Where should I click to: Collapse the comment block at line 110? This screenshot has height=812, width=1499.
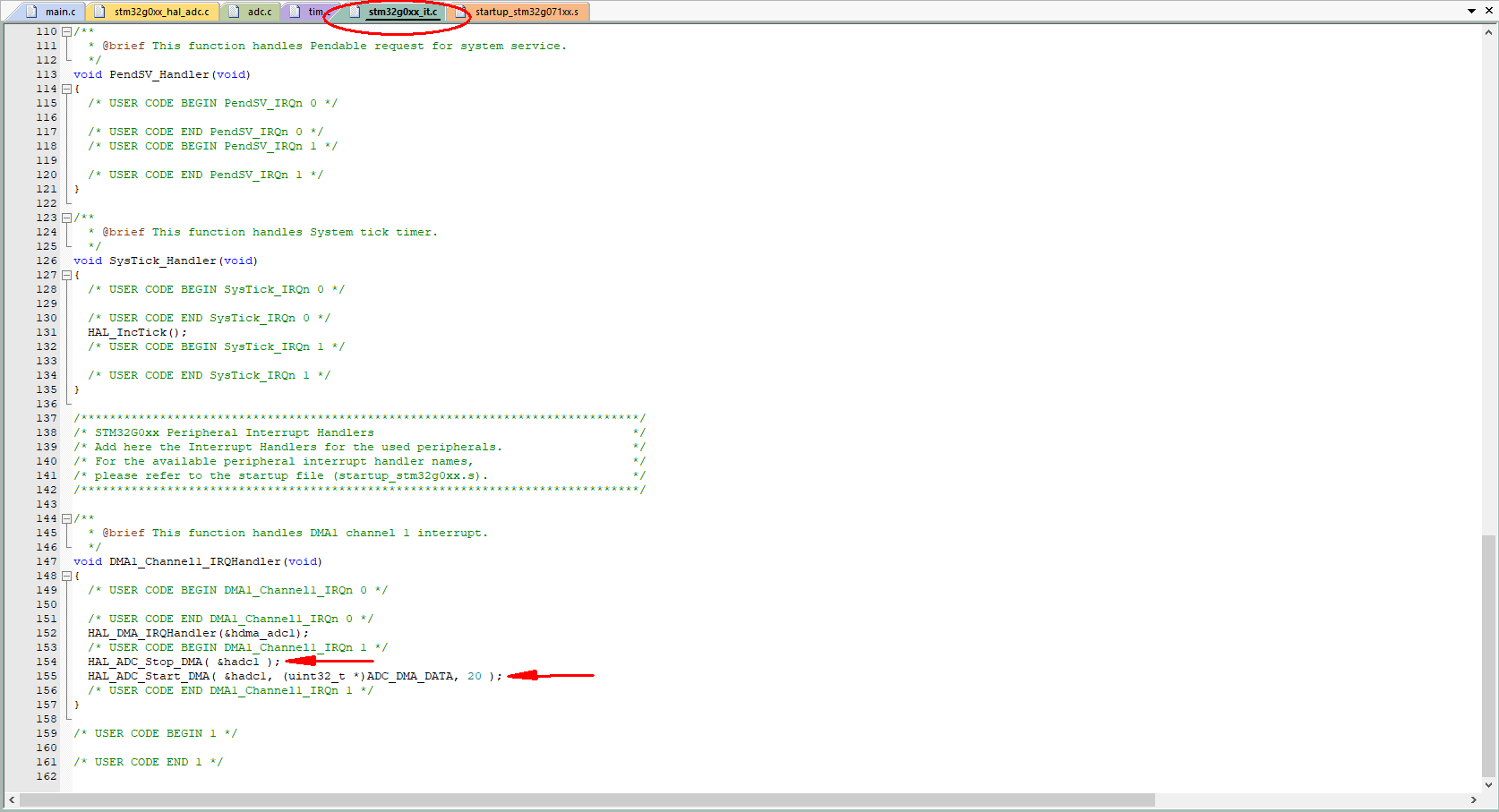pos(66,31)
